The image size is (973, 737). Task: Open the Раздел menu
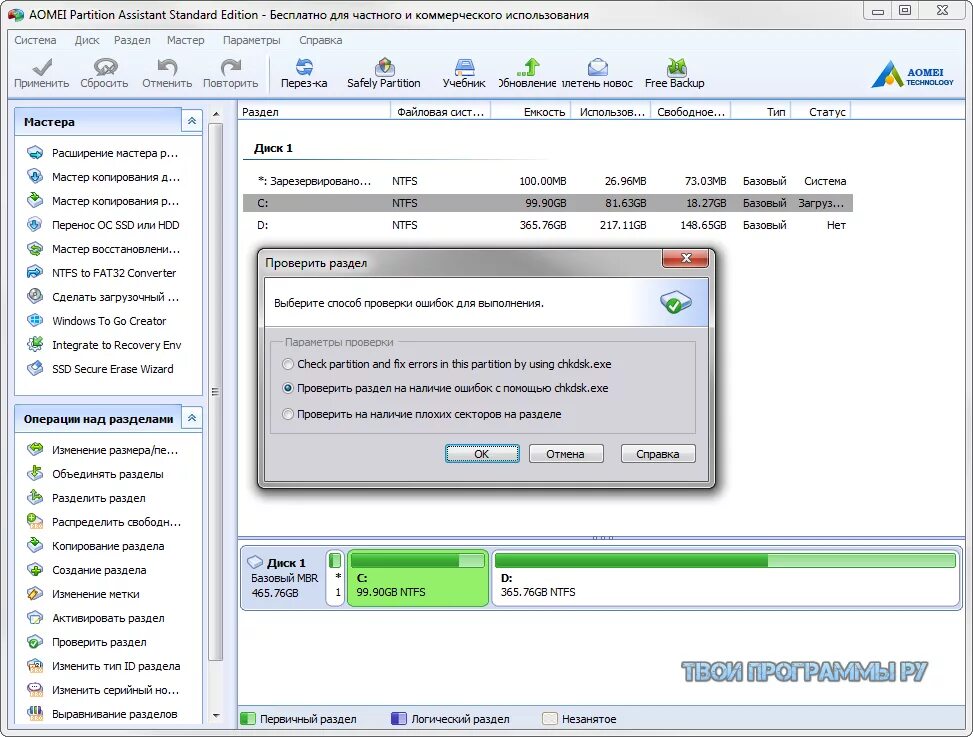click(132, 40)
